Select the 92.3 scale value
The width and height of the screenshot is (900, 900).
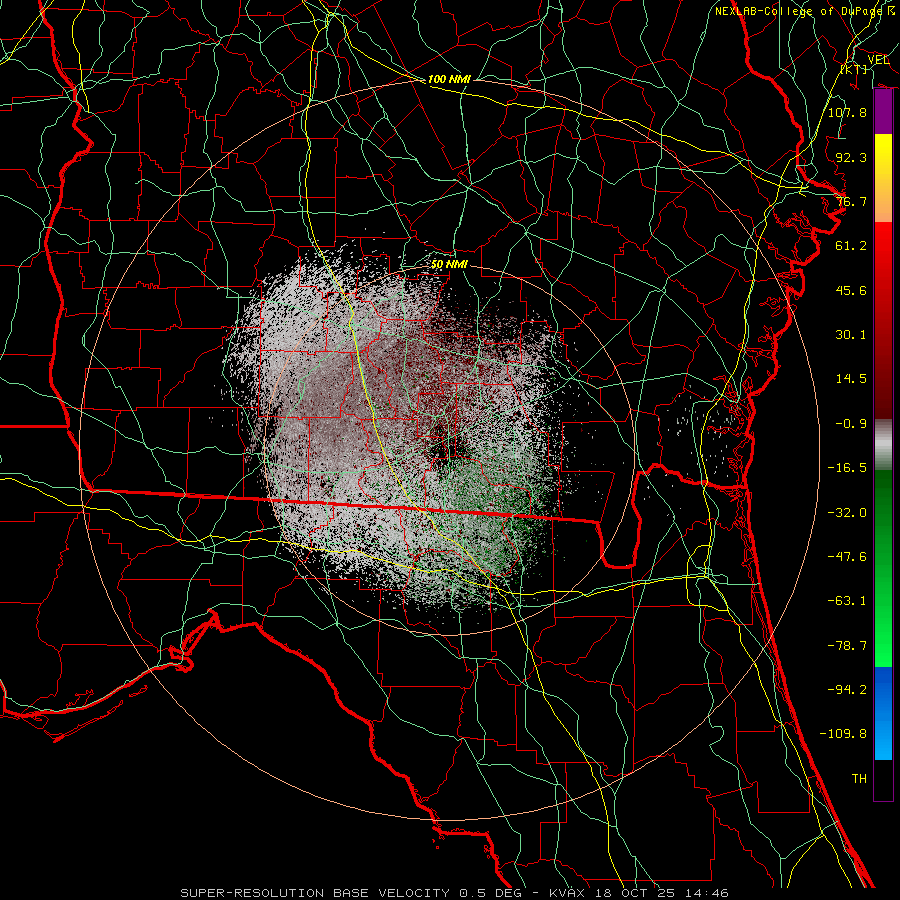pos(851,157)
